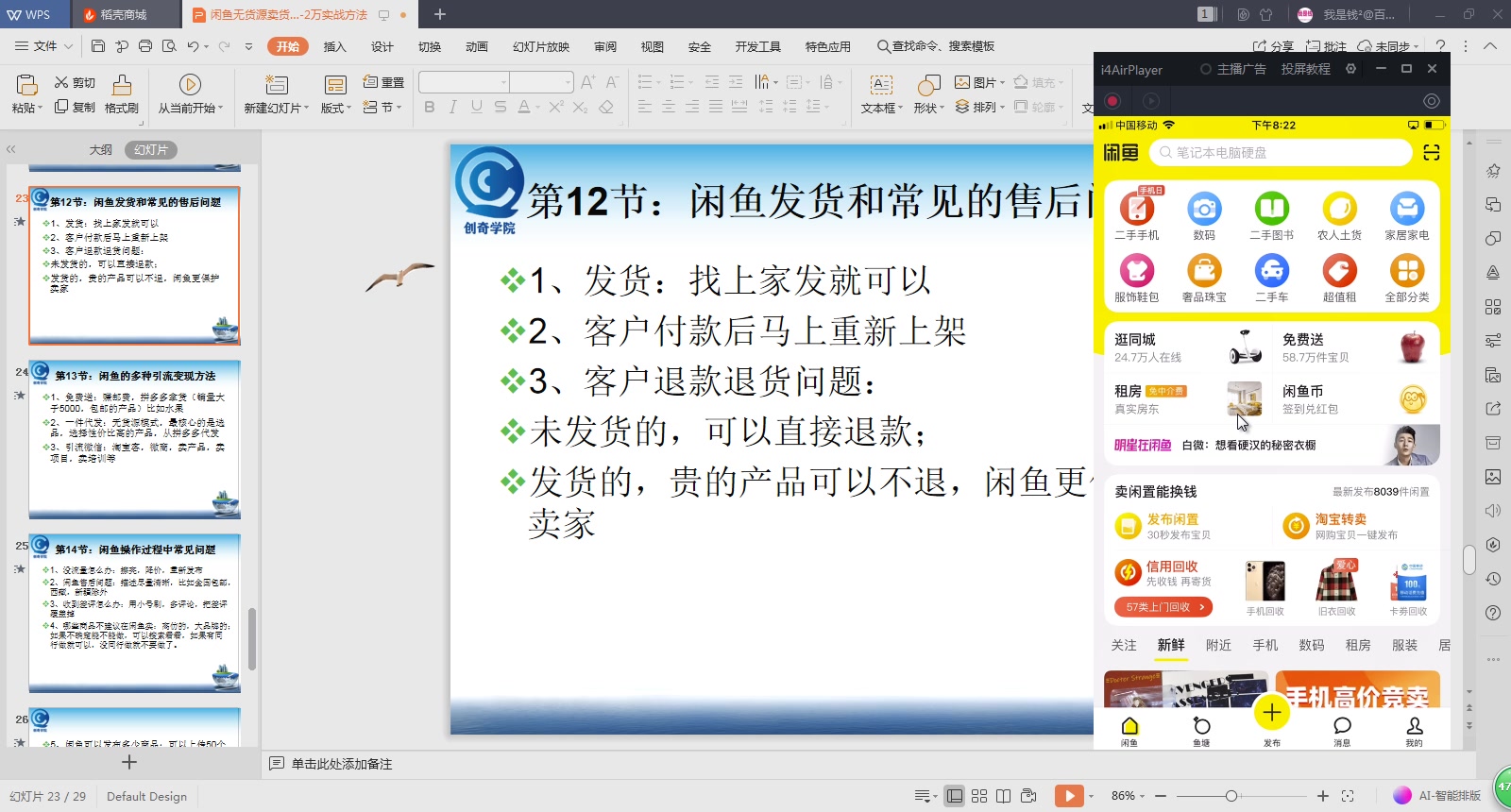Screen dimensions: 1511x812
Task: Tap 奢品珠宝 category icon
Action: pyautogui.click(x=1204, y=271)
